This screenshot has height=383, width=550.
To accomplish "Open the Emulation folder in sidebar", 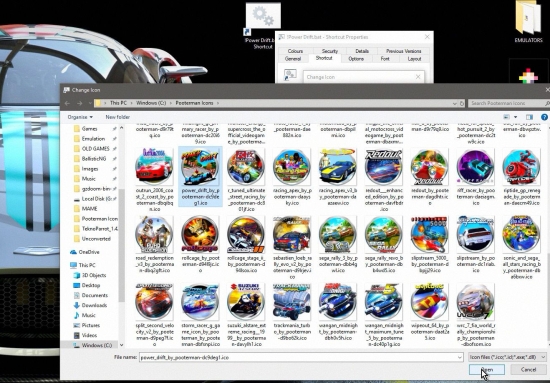I will pos(93,139).
